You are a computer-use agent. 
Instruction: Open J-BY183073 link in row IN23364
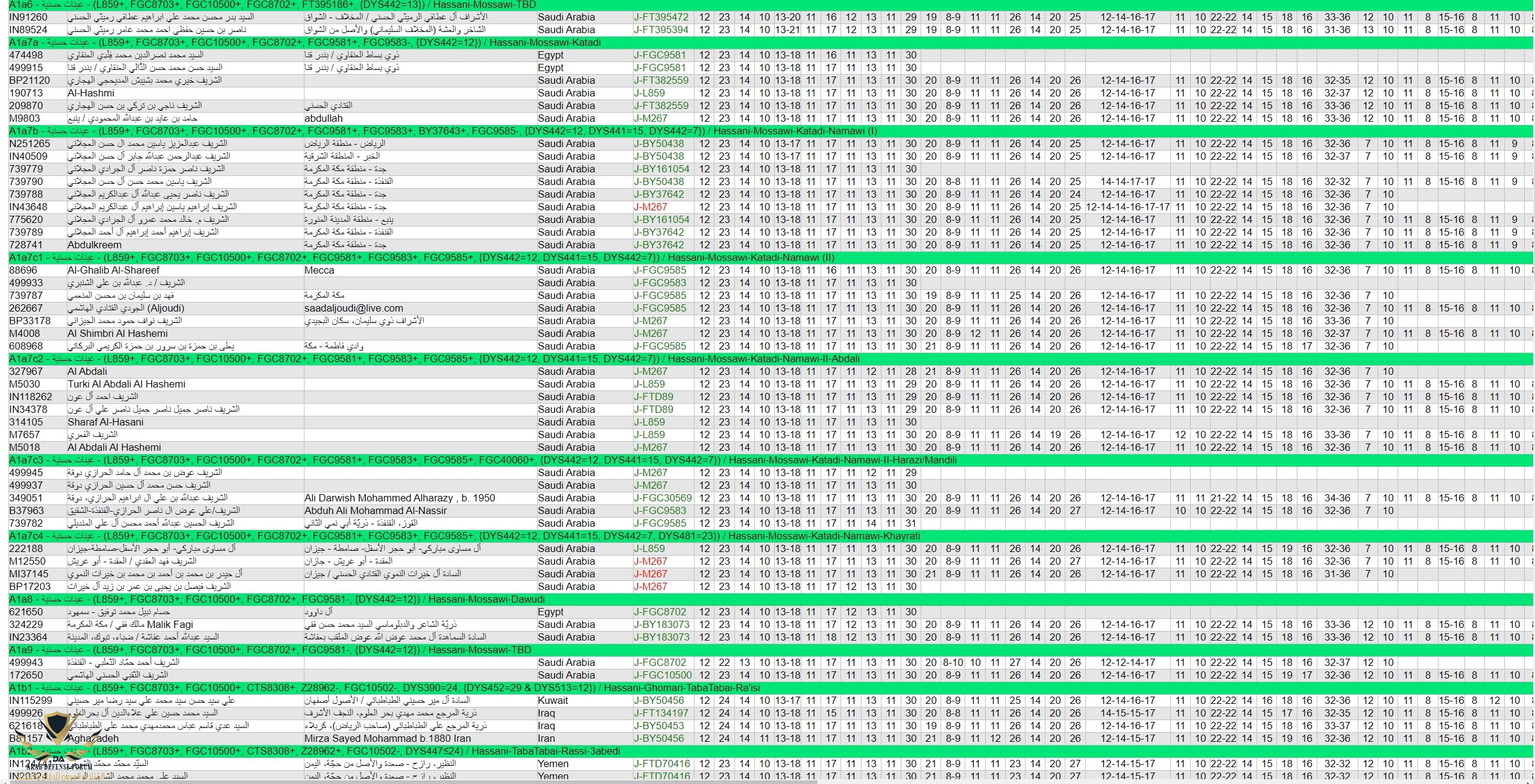661,637
